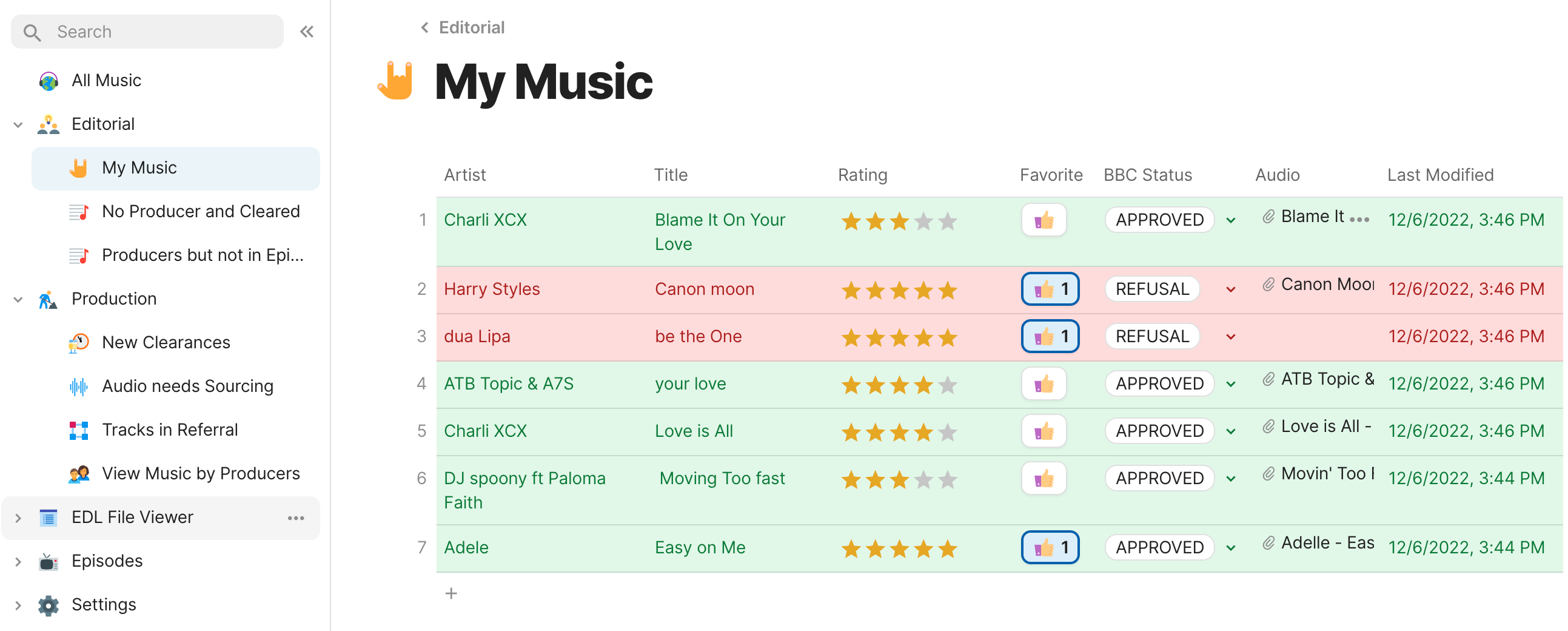Toggle favorite thumbs-up for ATB Topic & A7S

tap(1044, 383)
